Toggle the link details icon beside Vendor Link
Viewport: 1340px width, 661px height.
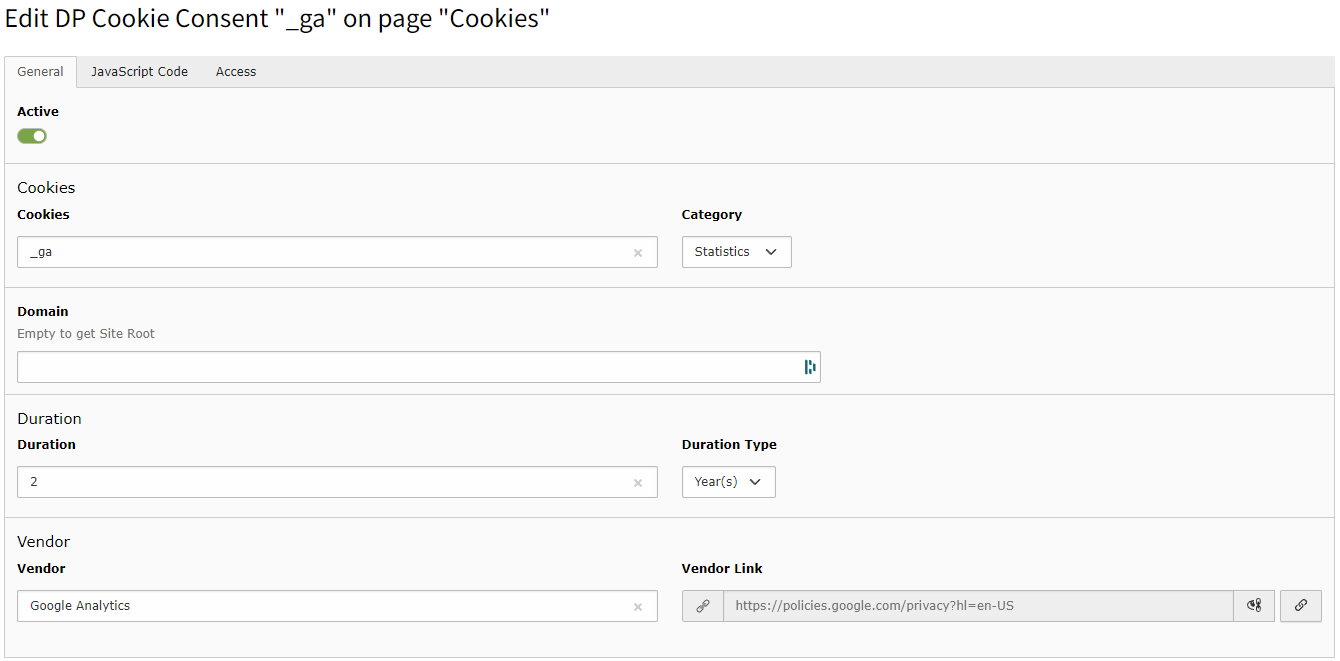[x=1254, y=606]
